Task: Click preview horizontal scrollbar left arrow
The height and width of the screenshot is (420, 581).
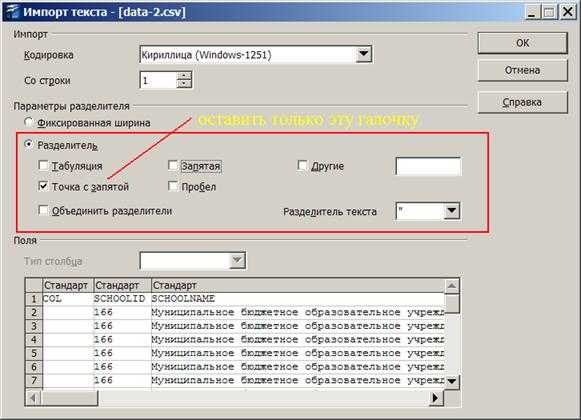Action: pyautogui.click(x=33, y=398)
